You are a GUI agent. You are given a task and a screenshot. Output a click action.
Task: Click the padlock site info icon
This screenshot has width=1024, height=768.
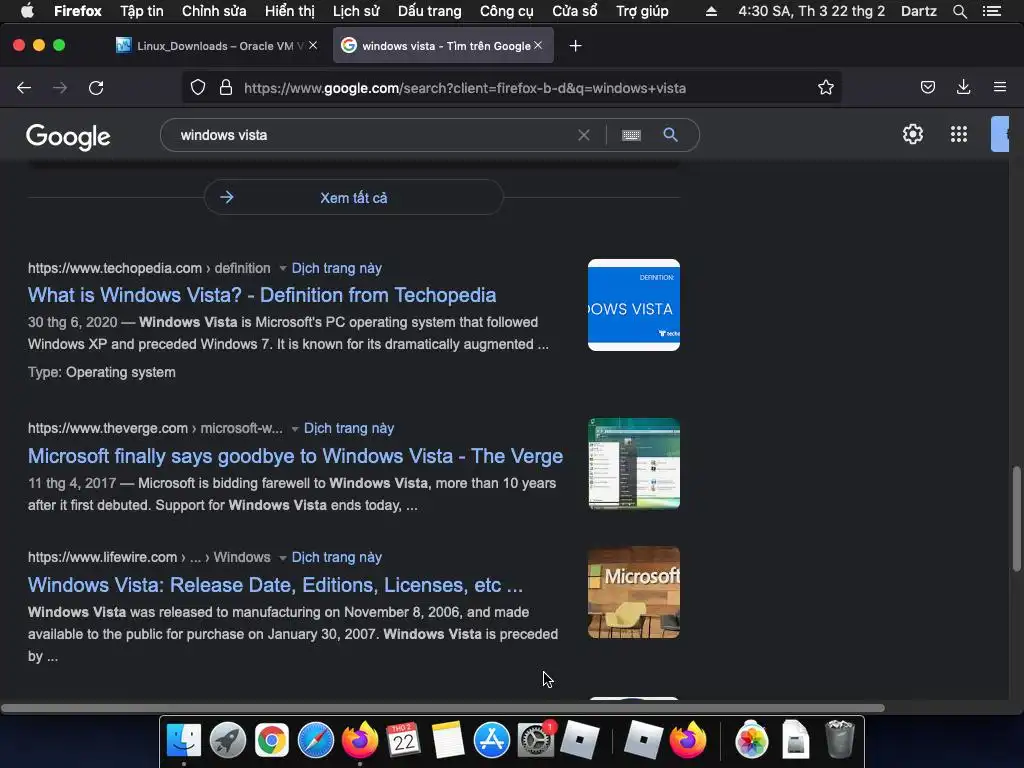226,88
